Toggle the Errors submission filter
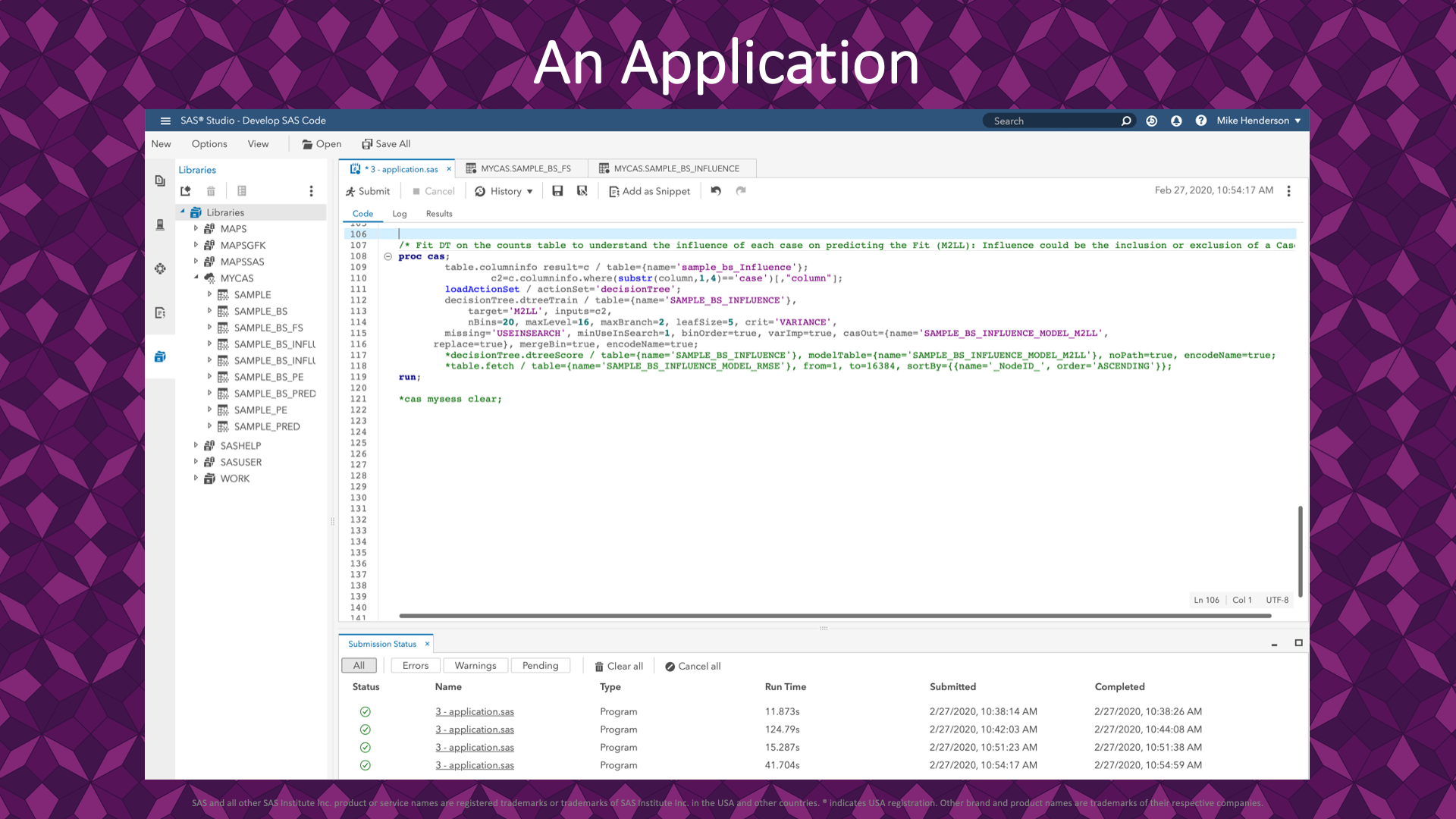The width and height of the screenshot is (1456, 819). (x=415, y=665)
